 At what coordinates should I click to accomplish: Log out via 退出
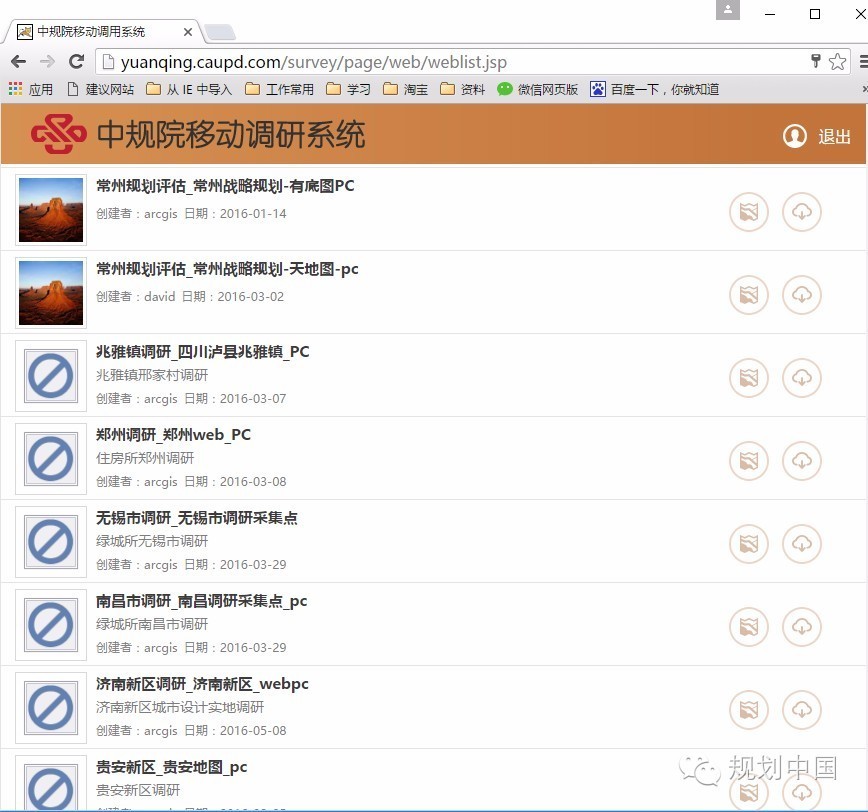click(x=834, y=136)
